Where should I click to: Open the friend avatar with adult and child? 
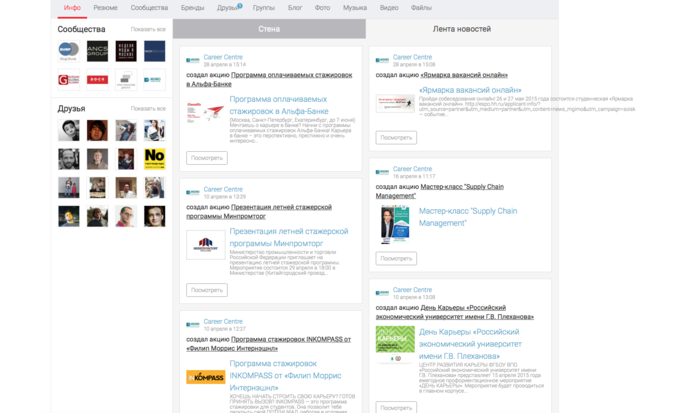[69, 187]
